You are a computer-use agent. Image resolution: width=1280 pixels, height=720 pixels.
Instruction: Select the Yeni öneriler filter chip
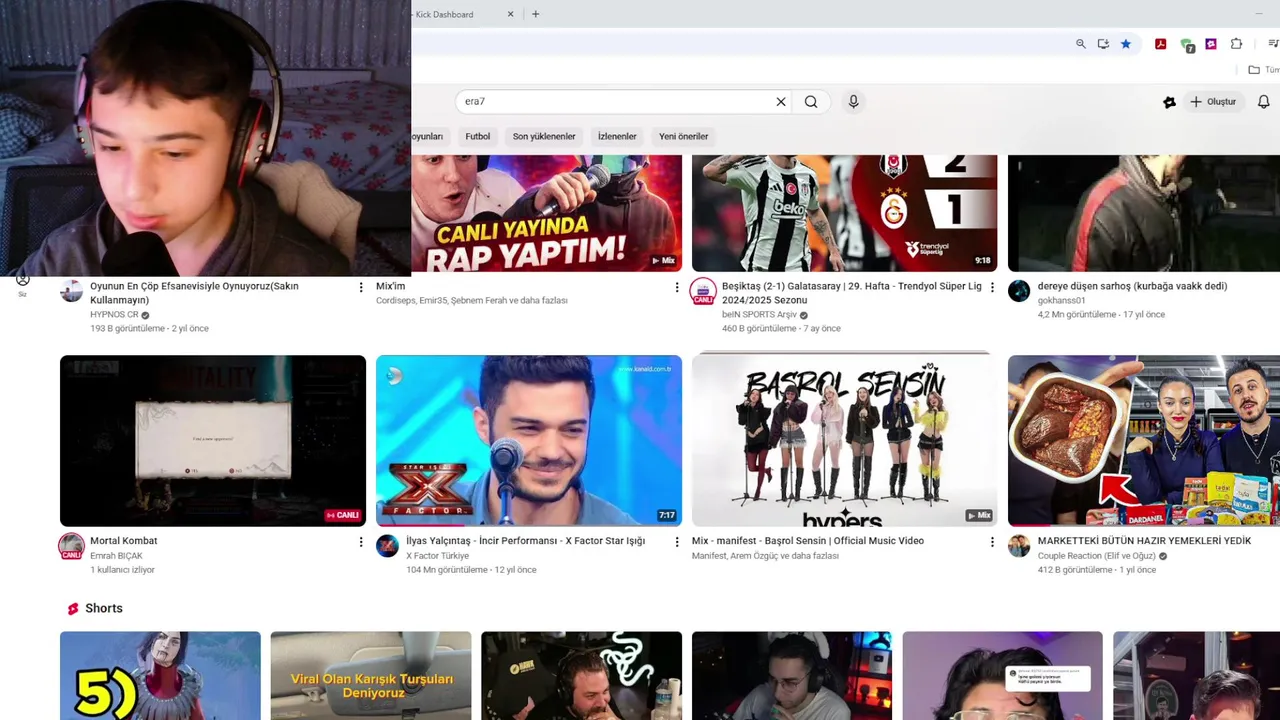tap(684, 136)
